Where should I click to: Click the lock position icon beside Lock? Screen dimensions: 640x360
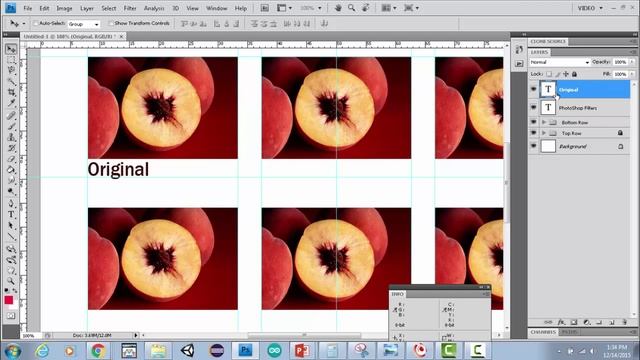click(x=566, y=74)
